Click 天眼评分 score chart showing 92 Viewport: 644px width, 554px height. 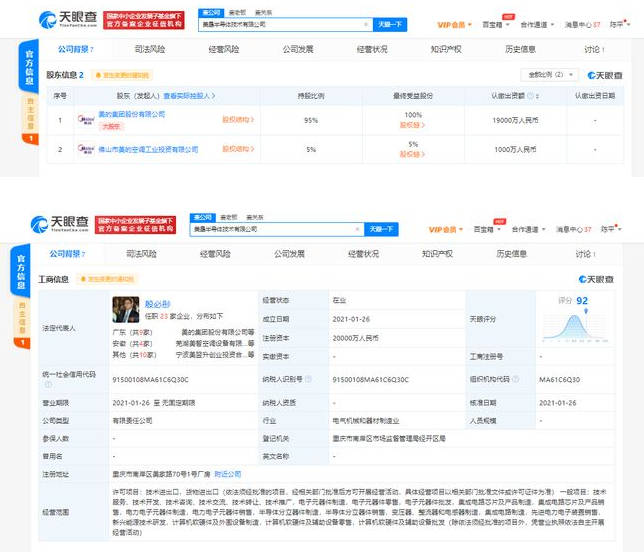click(x=575, y=319)
